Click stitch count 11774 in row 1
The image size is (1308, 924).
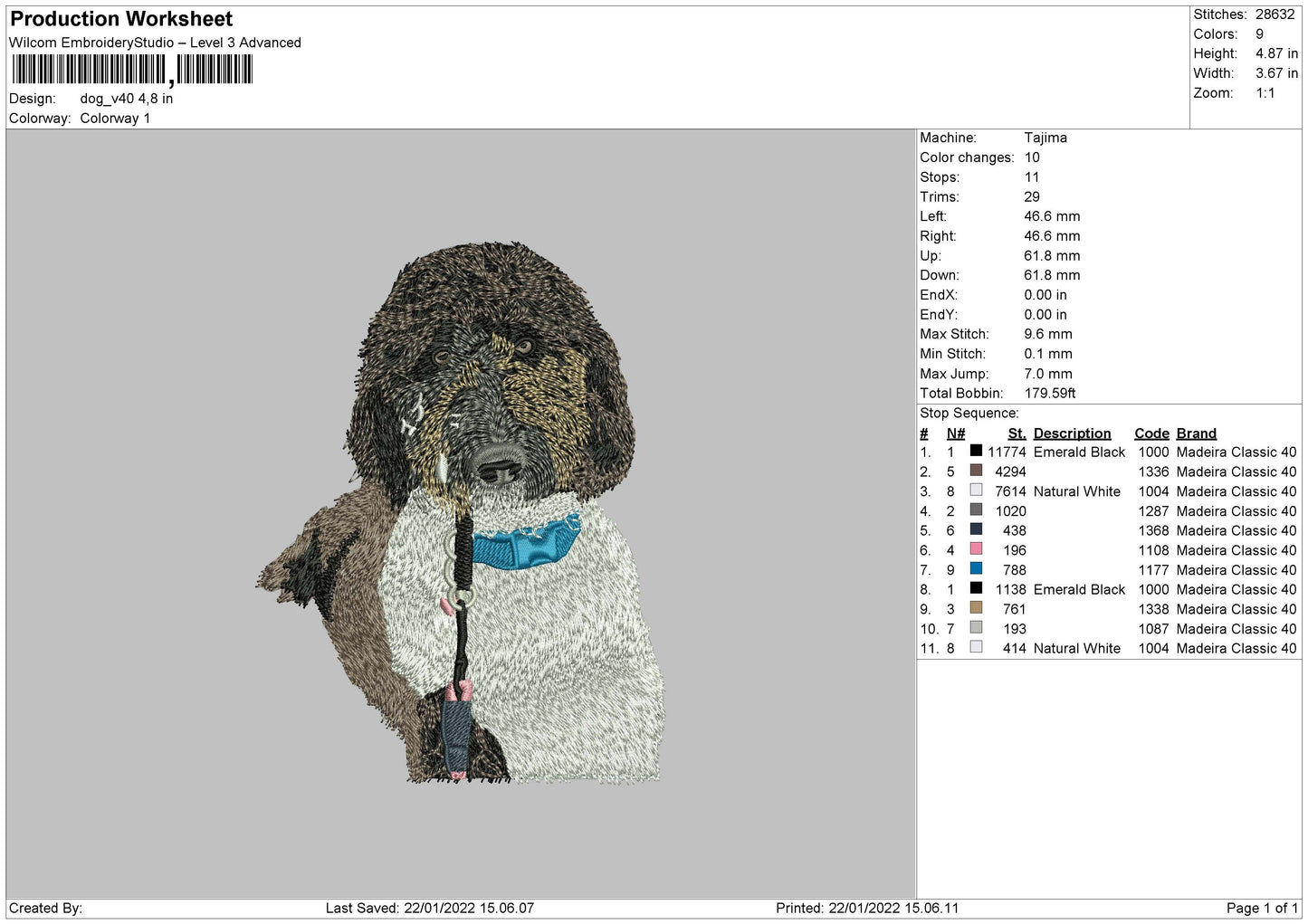click(1007, 452)
